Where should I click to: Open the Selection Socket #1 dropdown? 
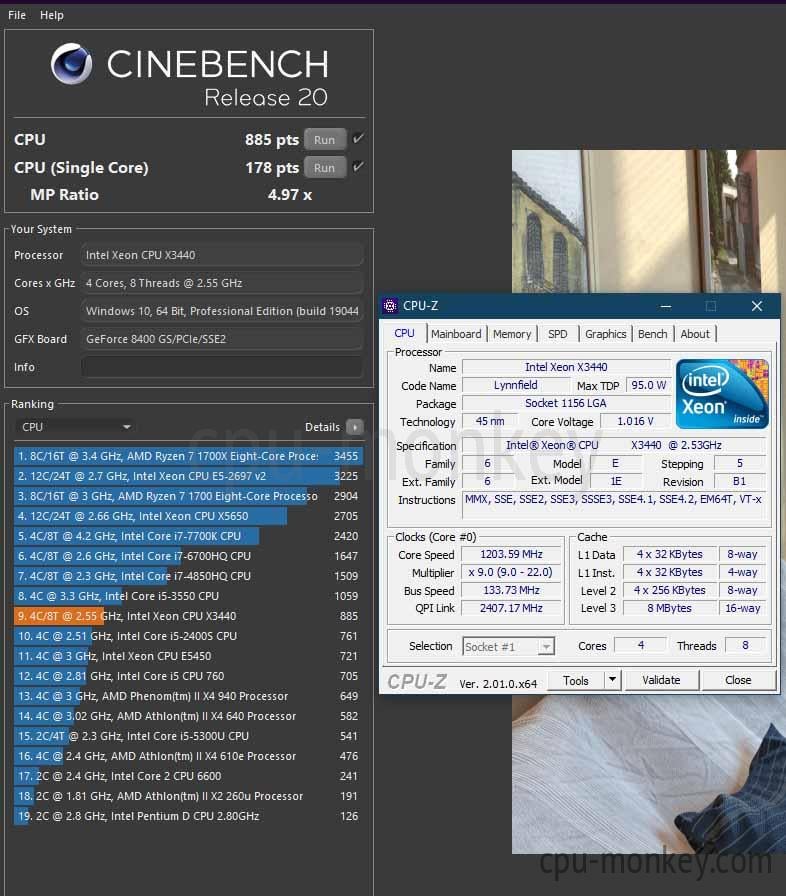(508, 646)
